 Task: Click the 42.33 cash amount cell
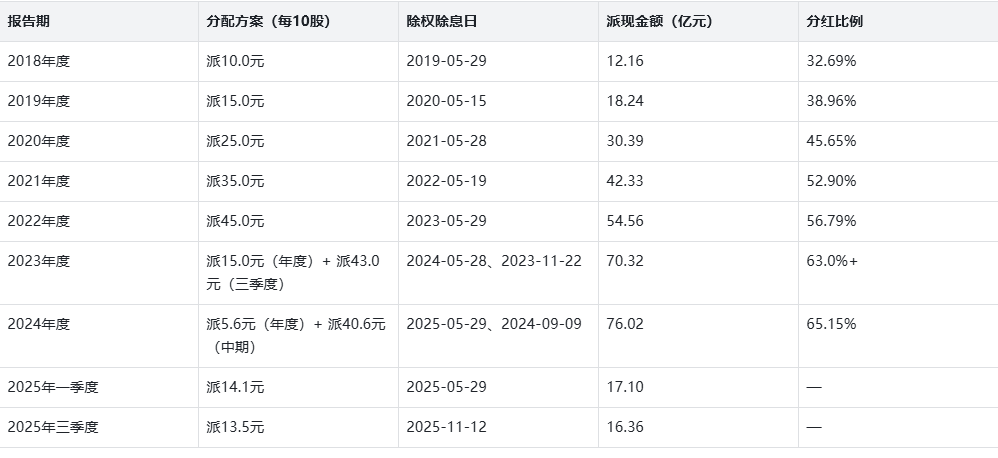click(x=625, y=181)
